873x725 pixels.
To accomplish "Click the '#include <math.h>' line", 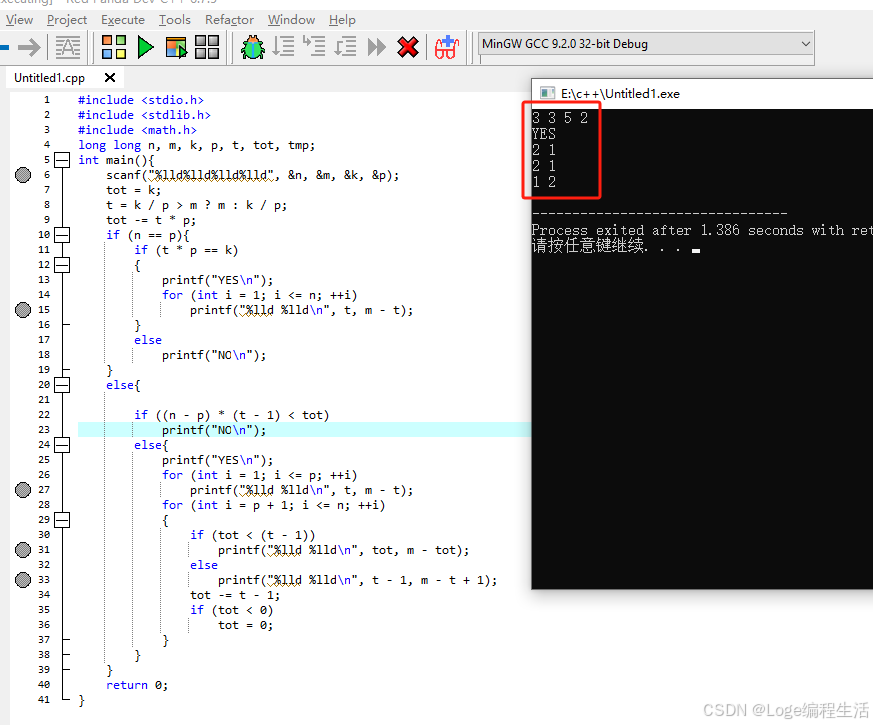I will pos(137,130).
